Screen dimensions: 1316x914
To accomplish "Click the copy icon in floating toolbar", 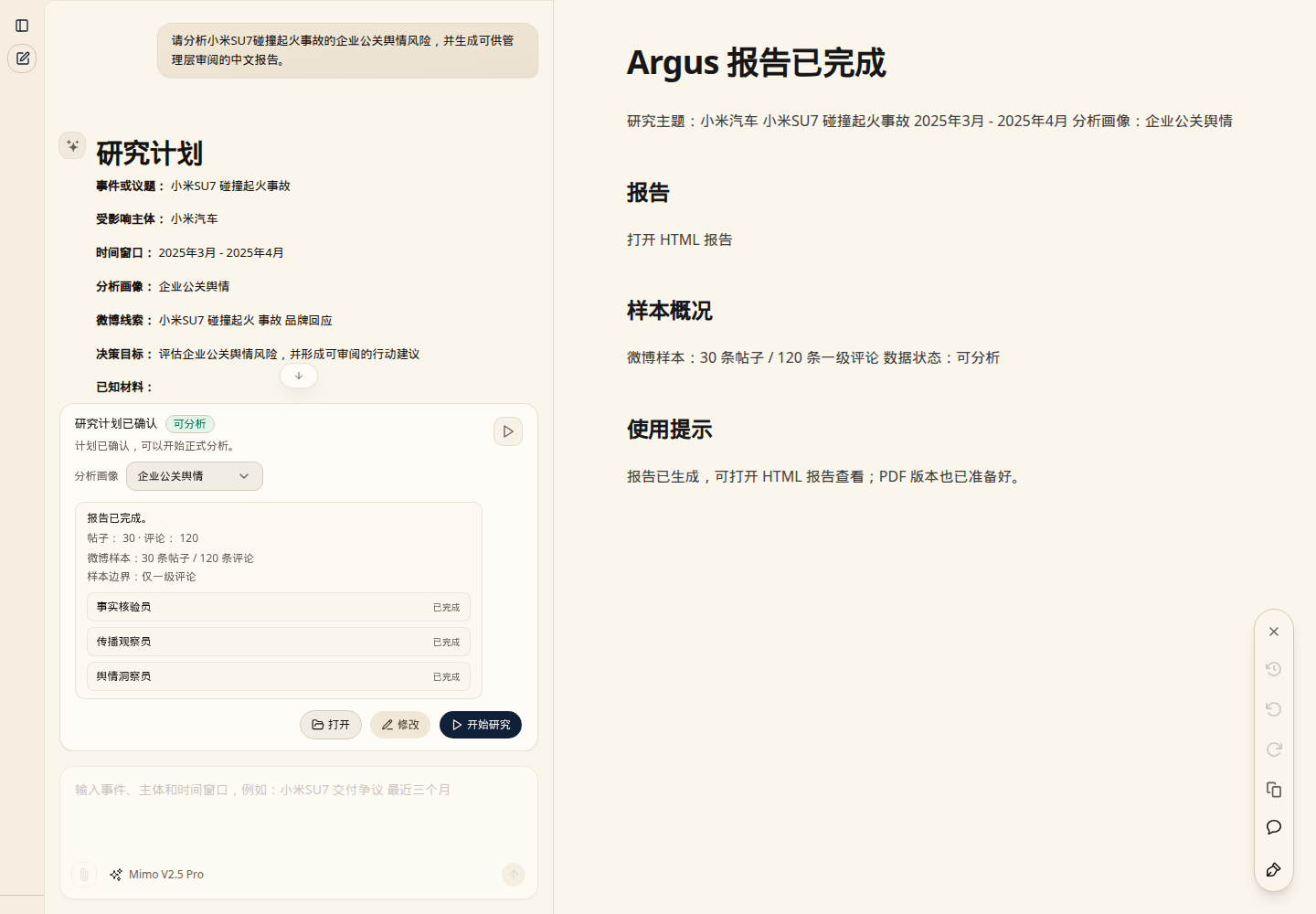I will [1274, 790].
